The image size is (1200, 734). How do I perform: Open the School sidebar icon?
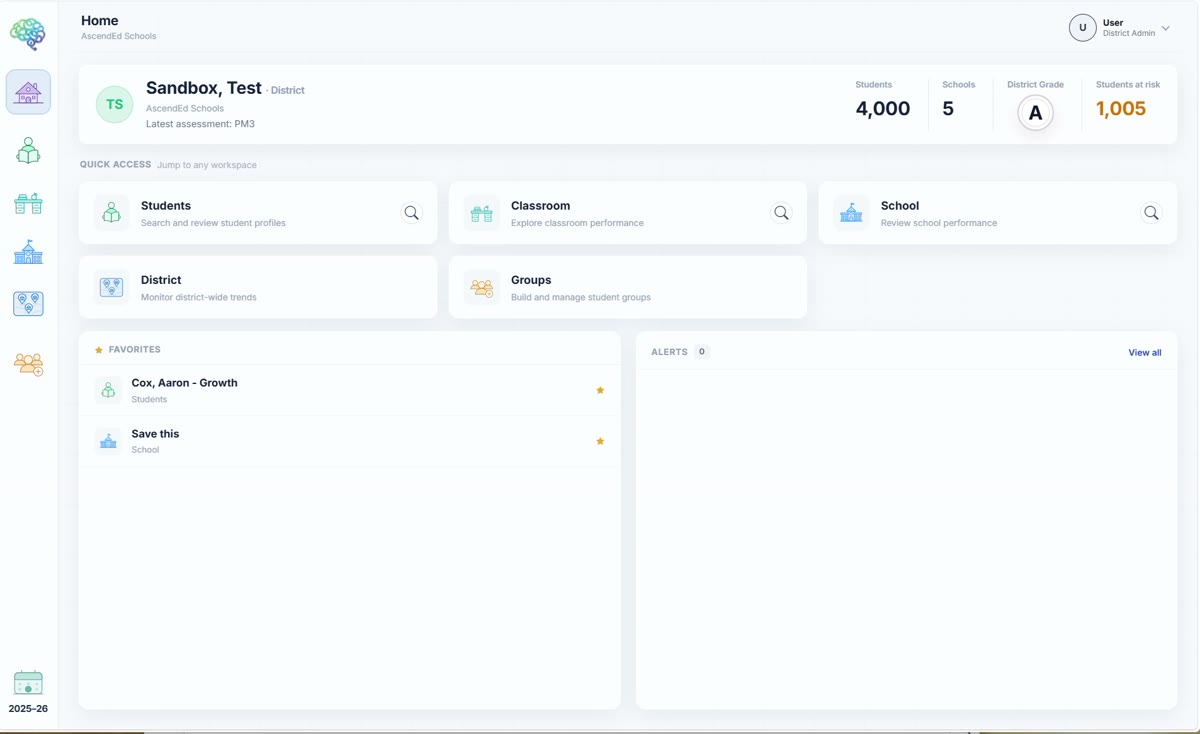point(28,252)
